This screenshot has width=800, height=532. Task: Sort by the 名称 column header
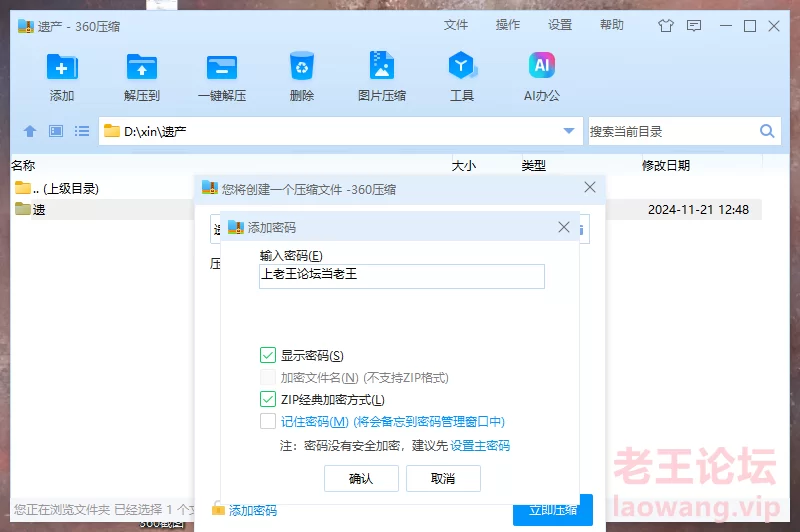point(23,165)
